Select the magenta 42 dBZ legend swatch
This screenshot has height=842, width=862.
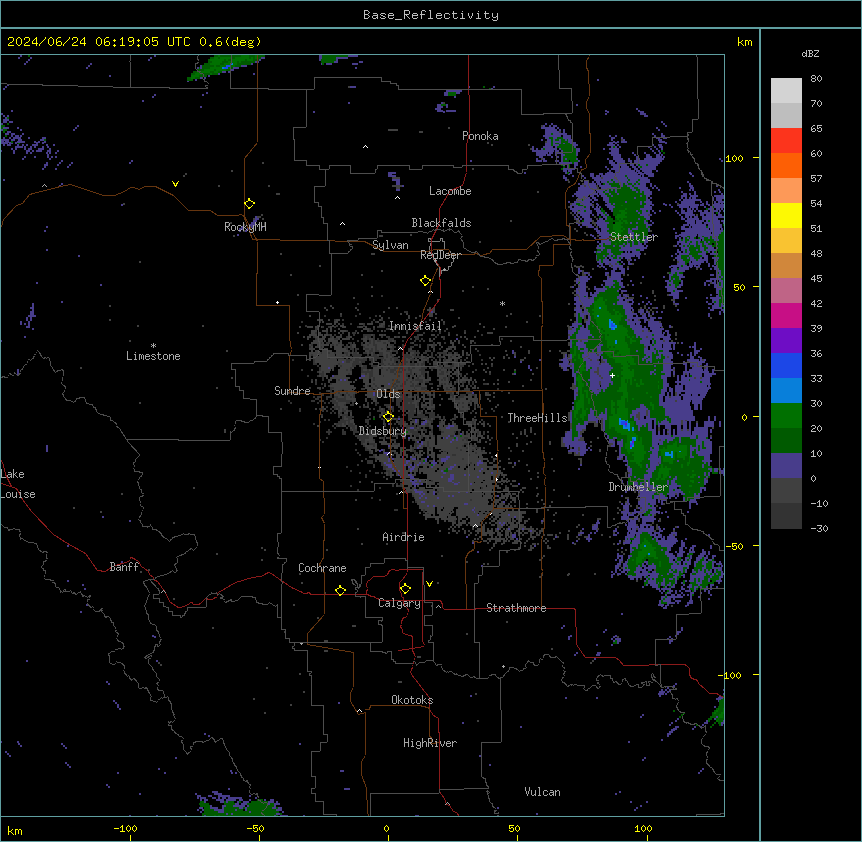tap(786, 315)
